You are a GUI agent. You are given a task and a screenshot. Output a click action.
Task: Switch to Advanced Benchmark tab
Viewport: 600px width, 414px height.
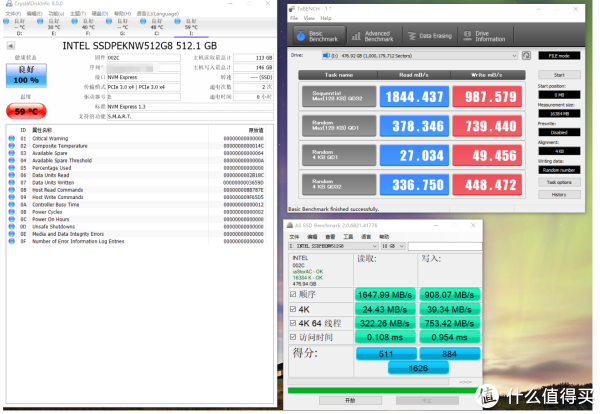coord(374,36)
